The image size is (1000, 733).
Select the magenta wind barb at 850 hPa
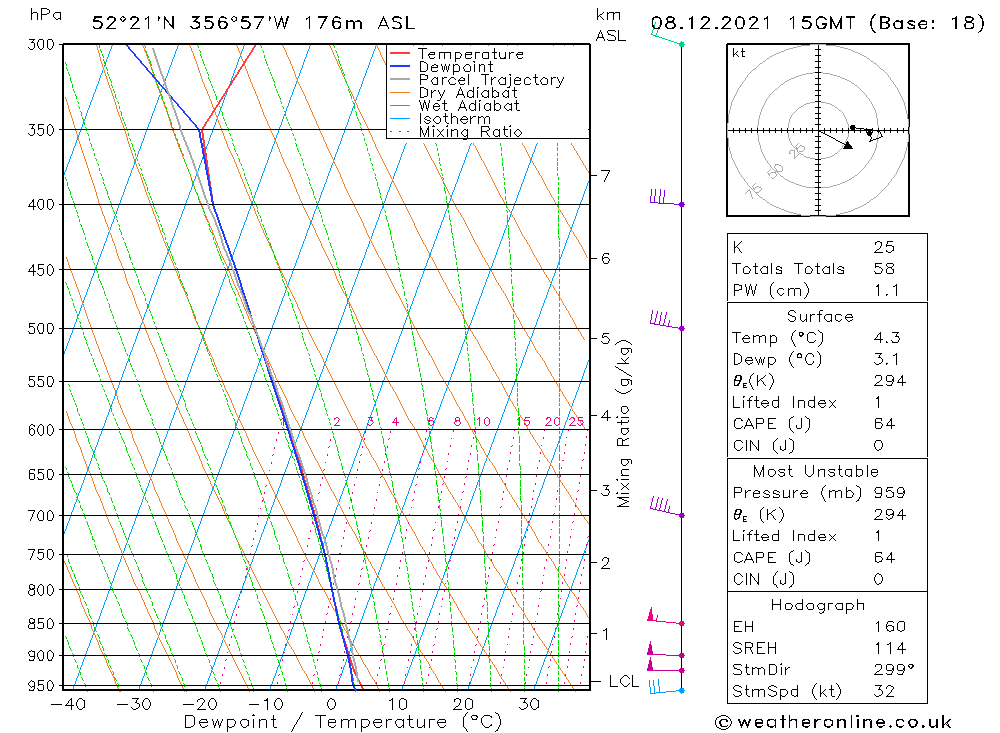(662, 618)
